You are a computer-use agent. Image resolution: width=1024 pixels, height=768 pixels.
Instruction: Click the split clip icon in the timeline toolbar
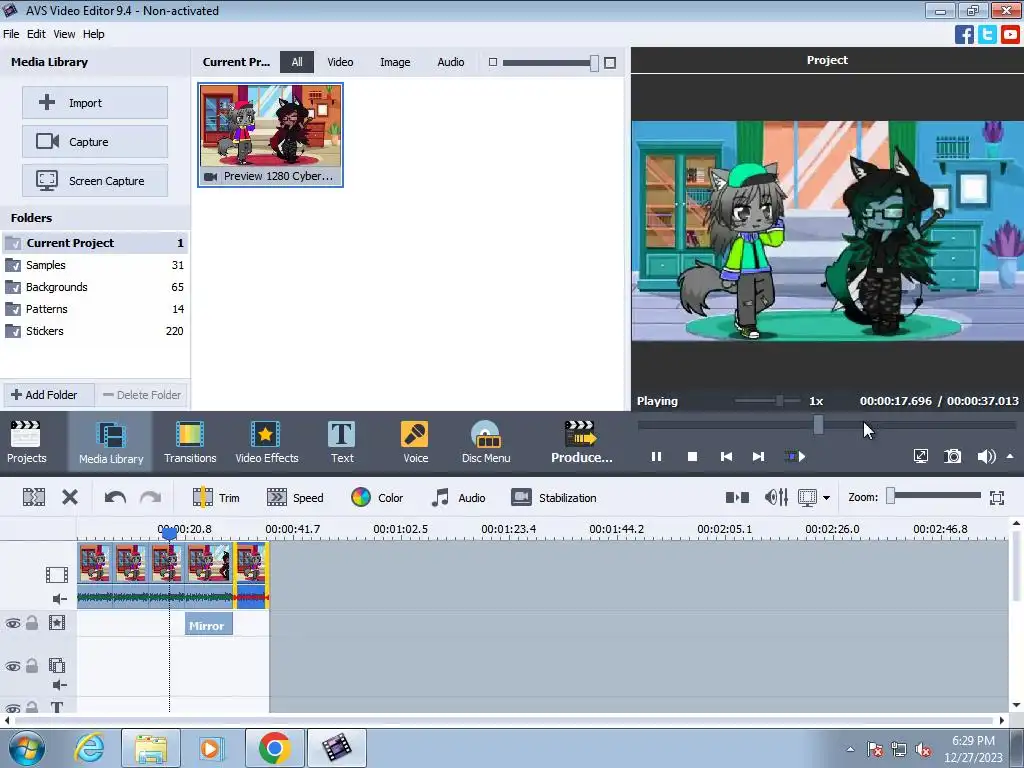coord(34,498)
